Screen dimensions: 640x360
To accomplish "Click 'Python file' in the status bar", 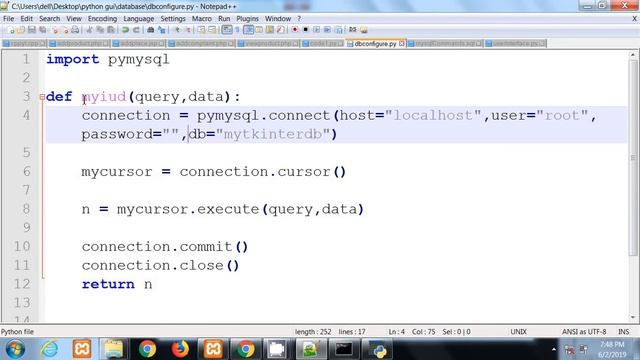I will 18,332.
